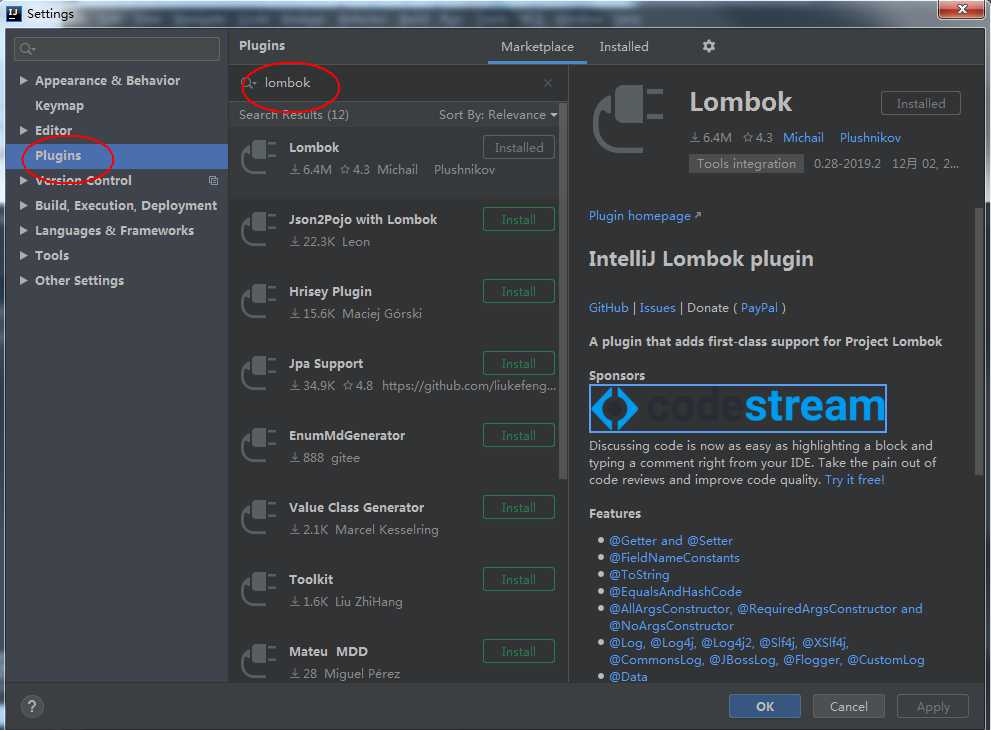991x730 pixels.
Task: Open the help question mark button
Action: 32,706
